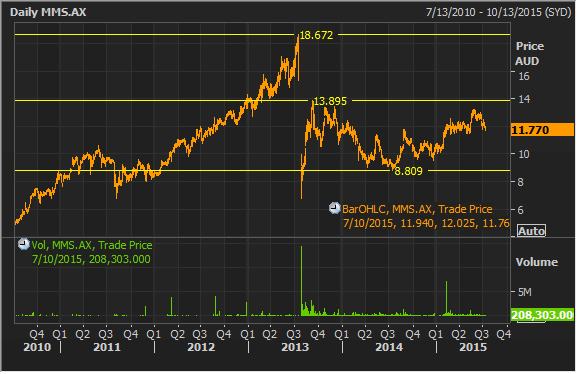
Task: Click the 2014 year label on time axis
Action: pyautogui.click(x=389, y=347)
